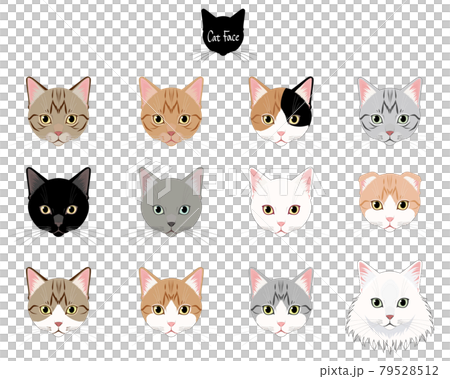
Task: Select the all-orange tabby cat face
Action: [x=171, y=112]
